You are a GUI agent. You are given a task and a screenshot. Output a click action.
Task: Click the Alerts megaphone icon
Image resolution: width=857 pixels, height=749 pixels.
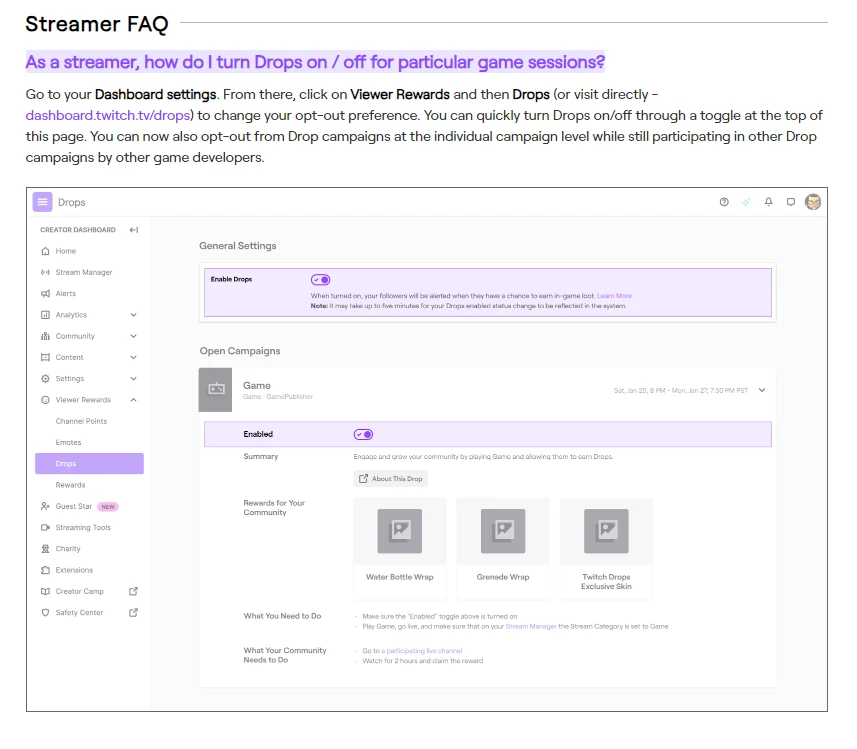[45, 294]
